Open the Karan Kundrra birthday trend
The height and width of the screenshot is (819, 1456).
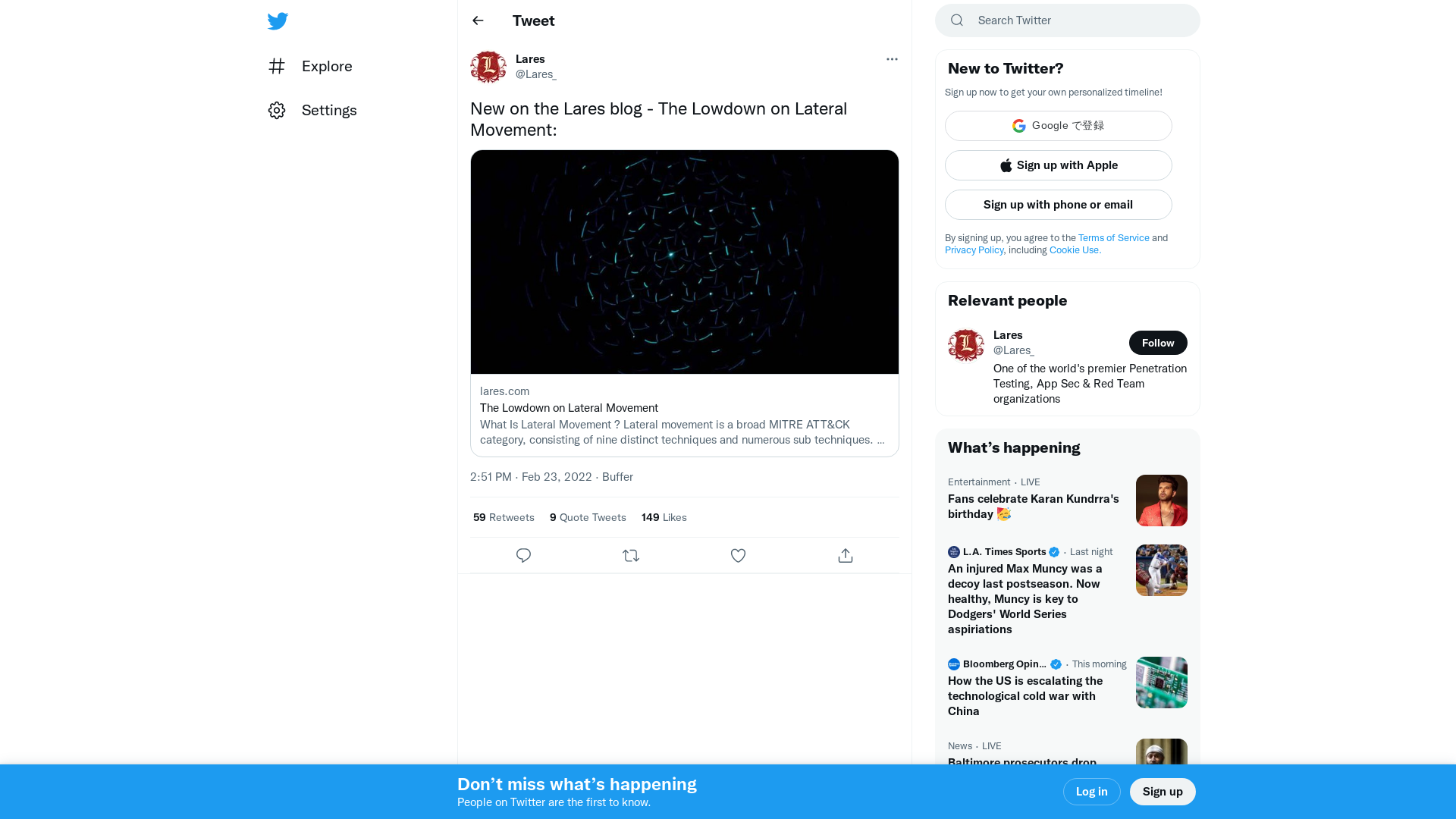pos(1034,507)
